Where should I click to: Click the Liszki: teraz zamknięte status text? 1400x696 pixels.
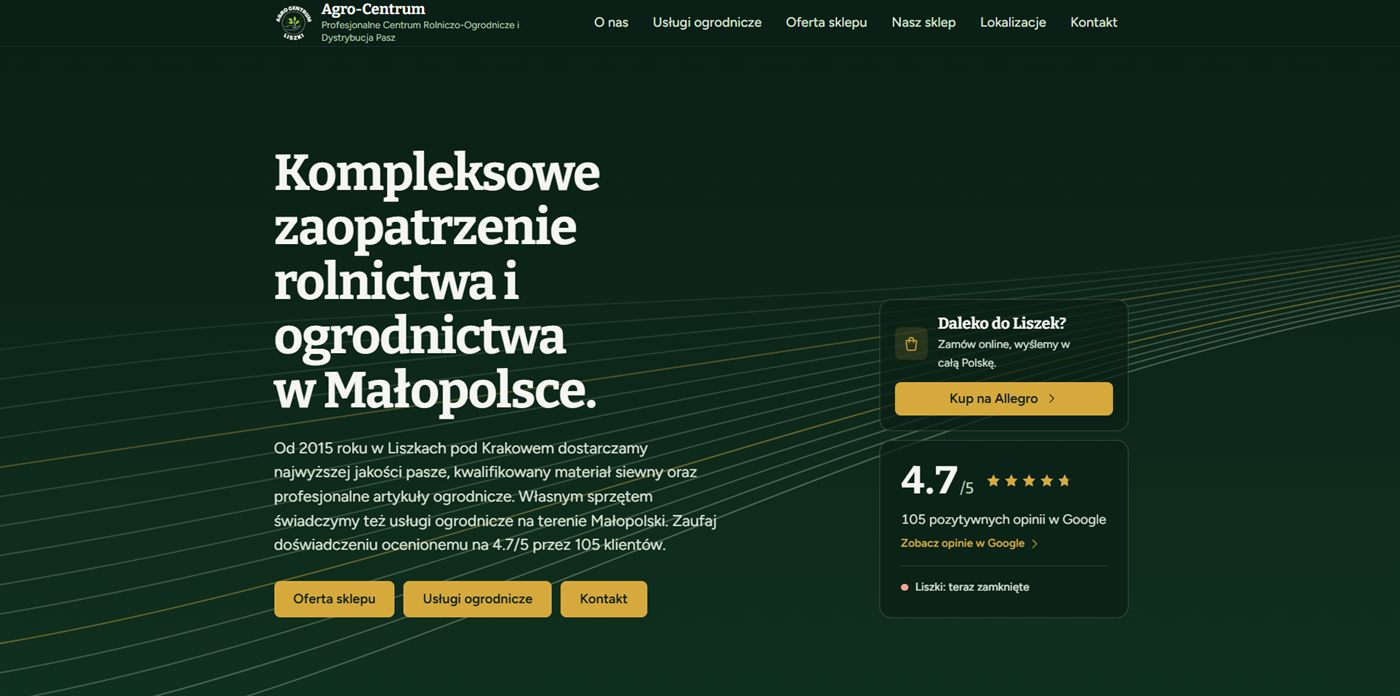972,587
